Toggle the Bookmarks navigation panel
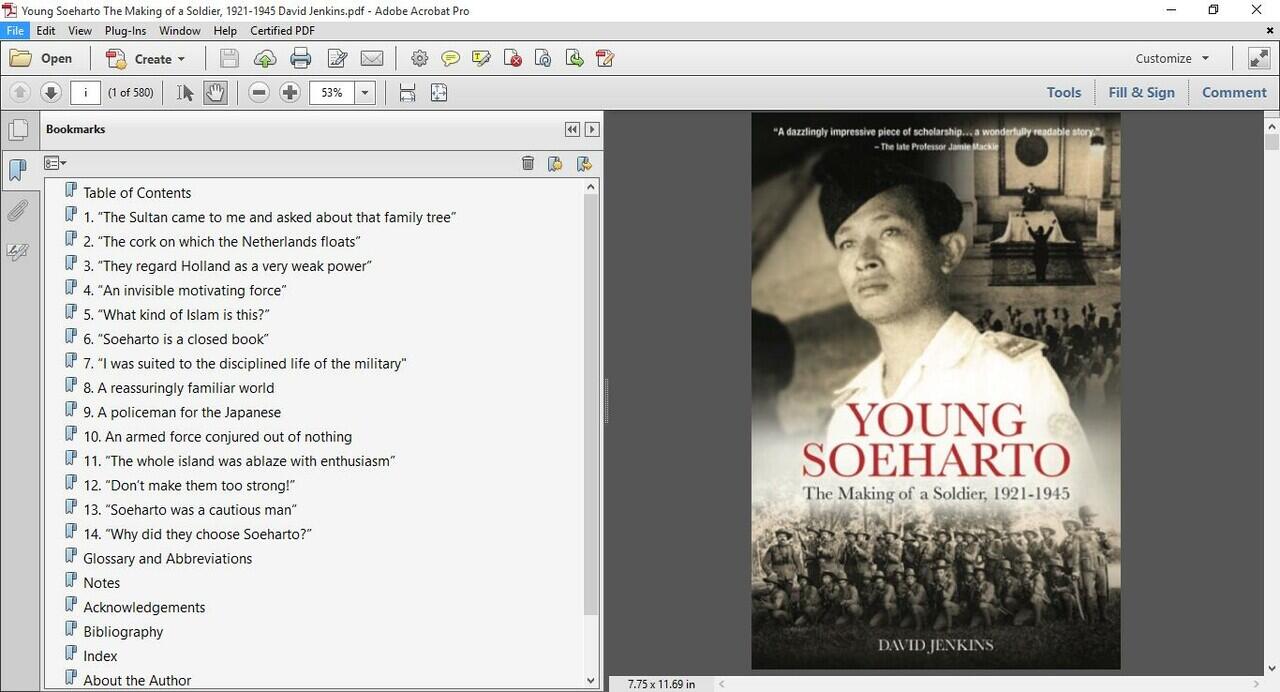Image resolution: width=1280 pixels, height=692 pixels. 18,171
